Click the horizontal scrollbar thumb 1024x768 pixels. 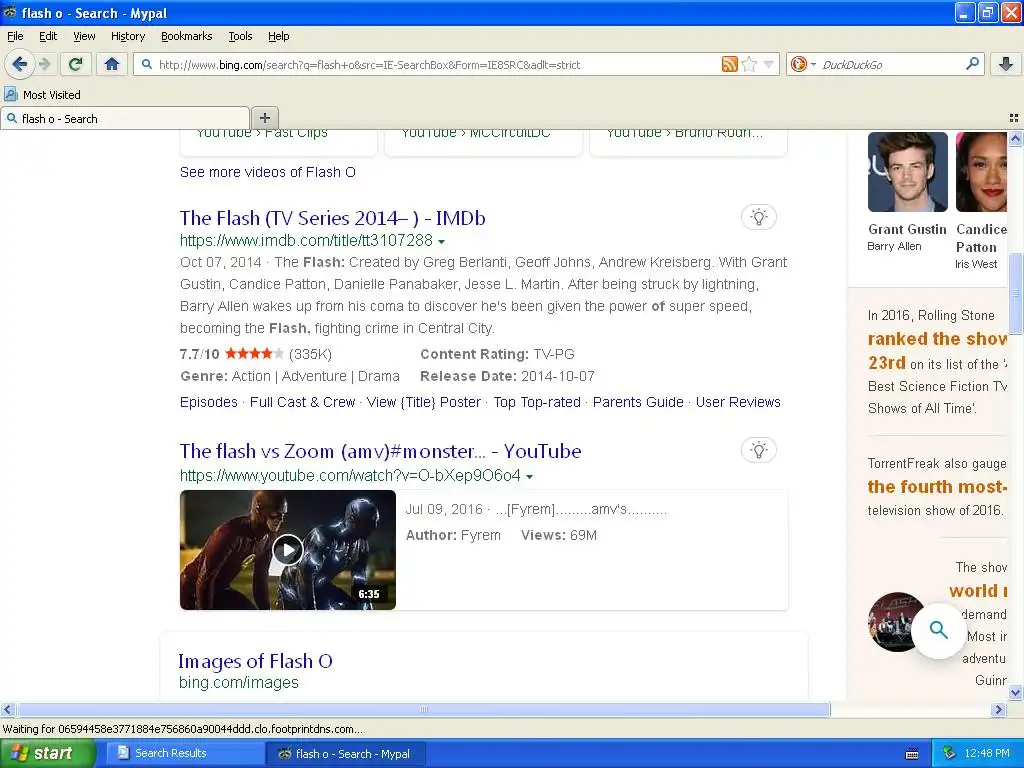(423, 709)
